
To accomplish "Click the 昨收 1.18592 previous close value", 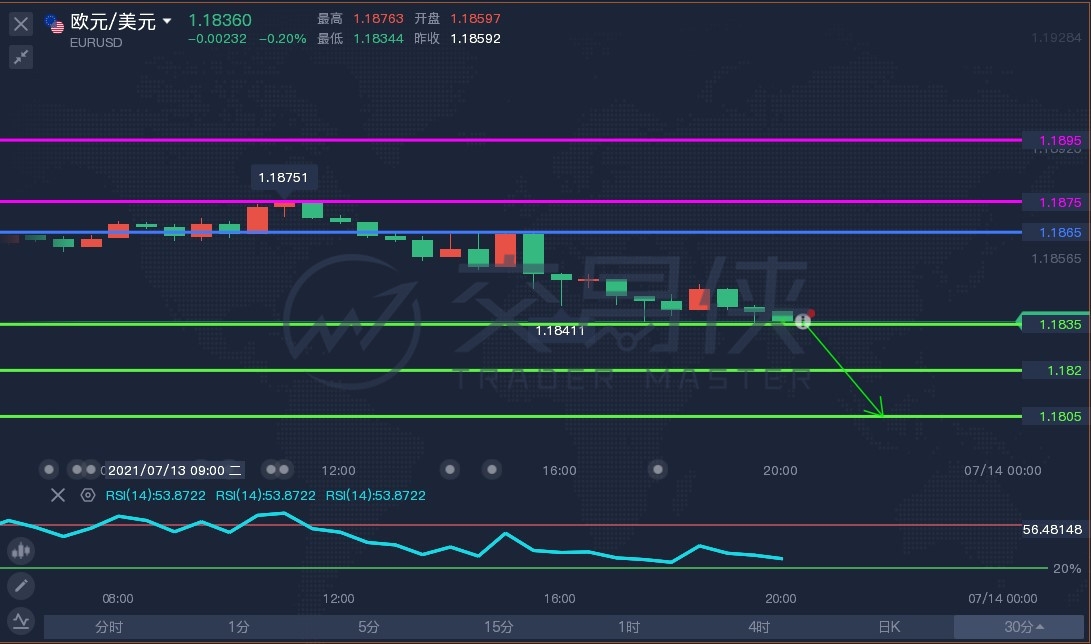I will point(475,38).
